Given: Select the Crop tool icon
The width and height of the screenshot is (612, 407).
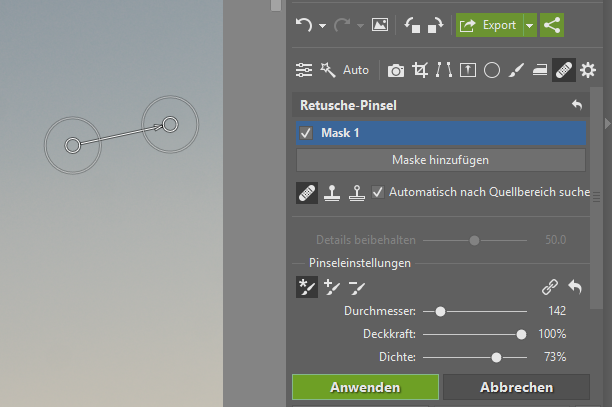Looking at the screenshot, I should click(x=421, y=70).
